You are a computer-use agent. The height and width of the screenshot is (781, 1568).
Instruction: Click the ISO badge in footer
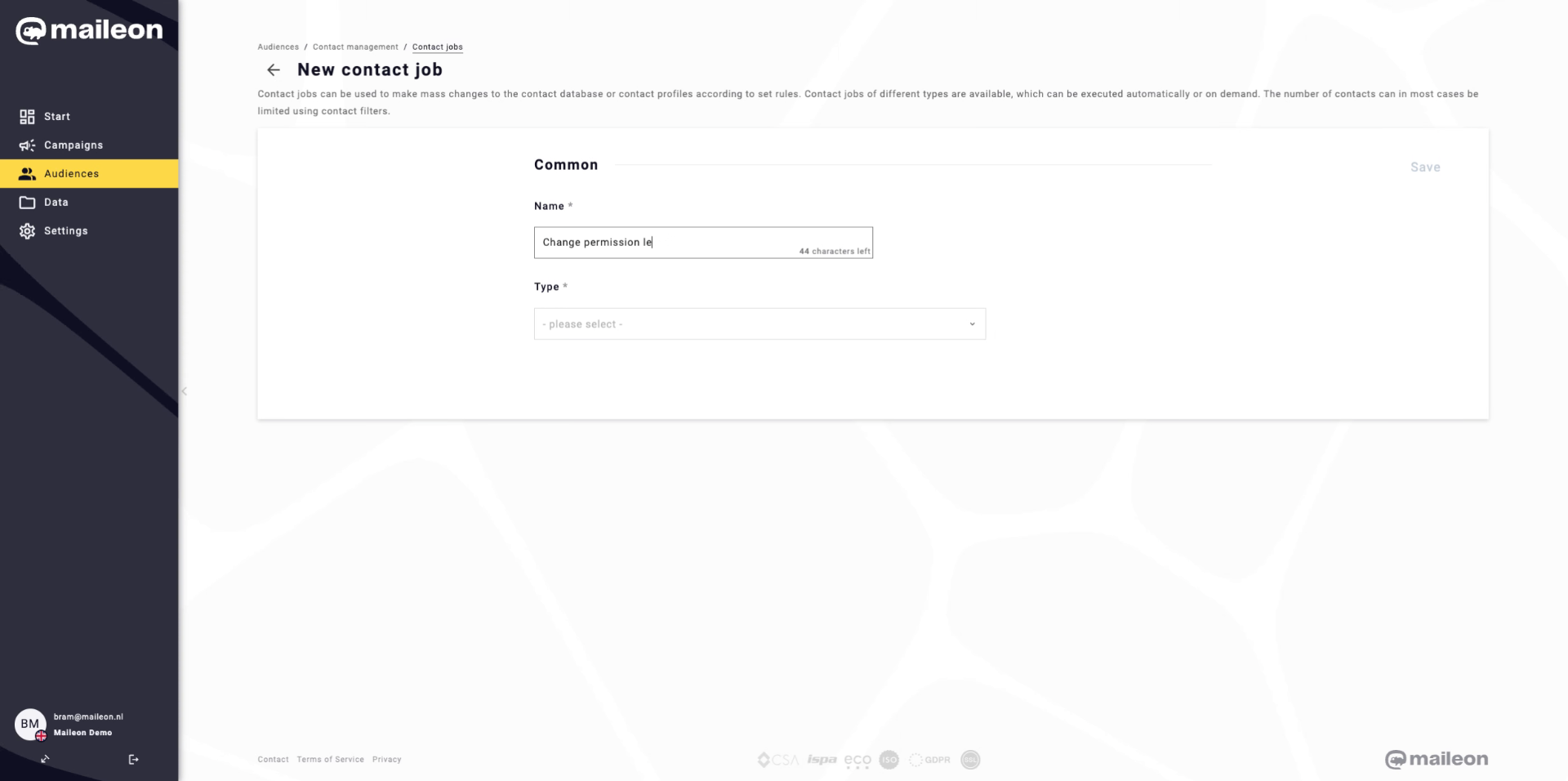click(x=889, y=760)
